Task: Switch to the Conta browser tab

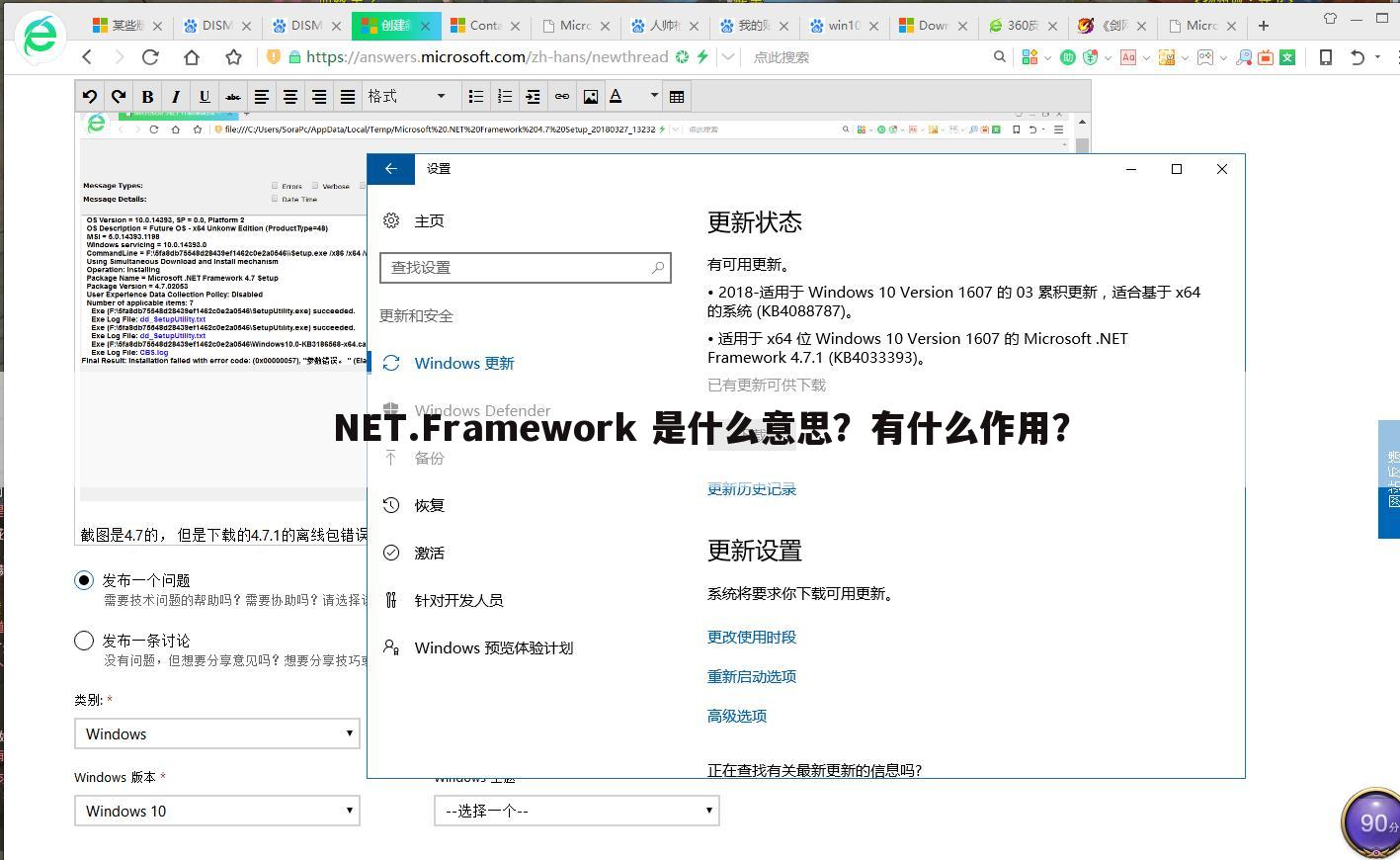Action: coord(485,26)
